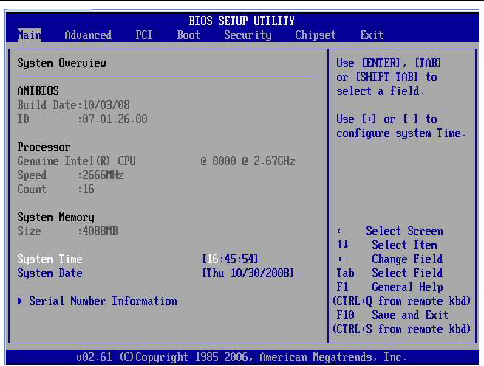Click the System Date value field

coord(248,273)
